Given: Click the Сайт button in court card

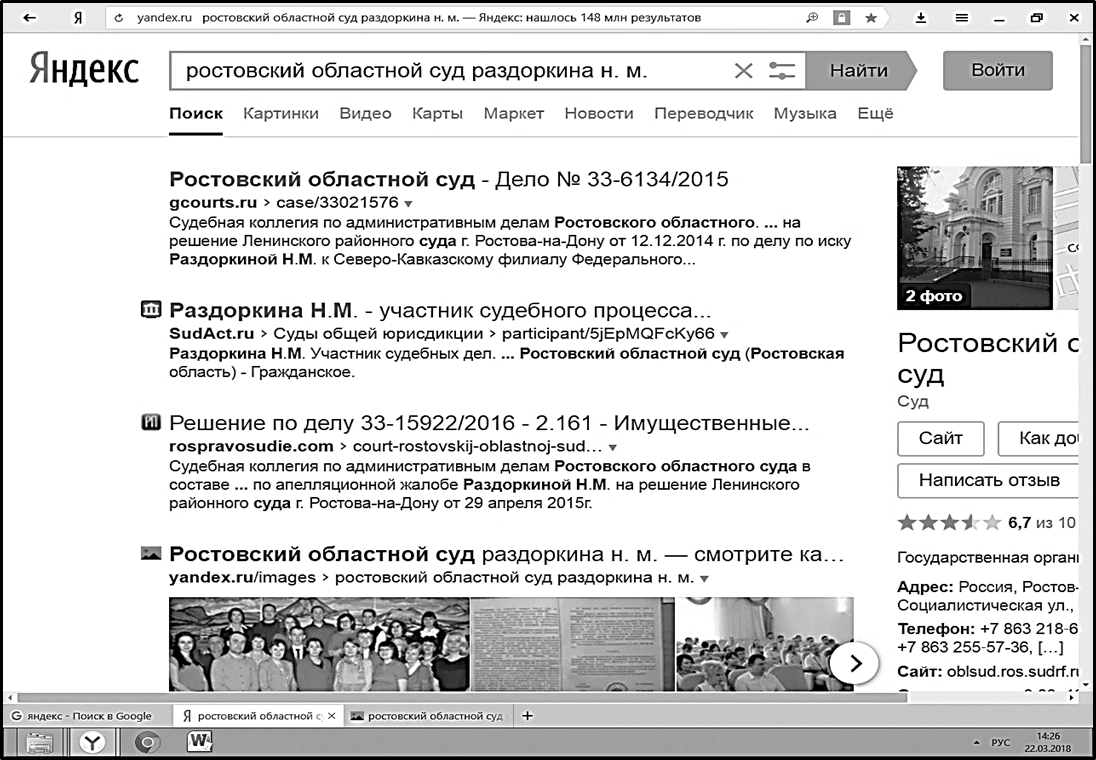Looking at the screenshot, I should tap(940, 438).
